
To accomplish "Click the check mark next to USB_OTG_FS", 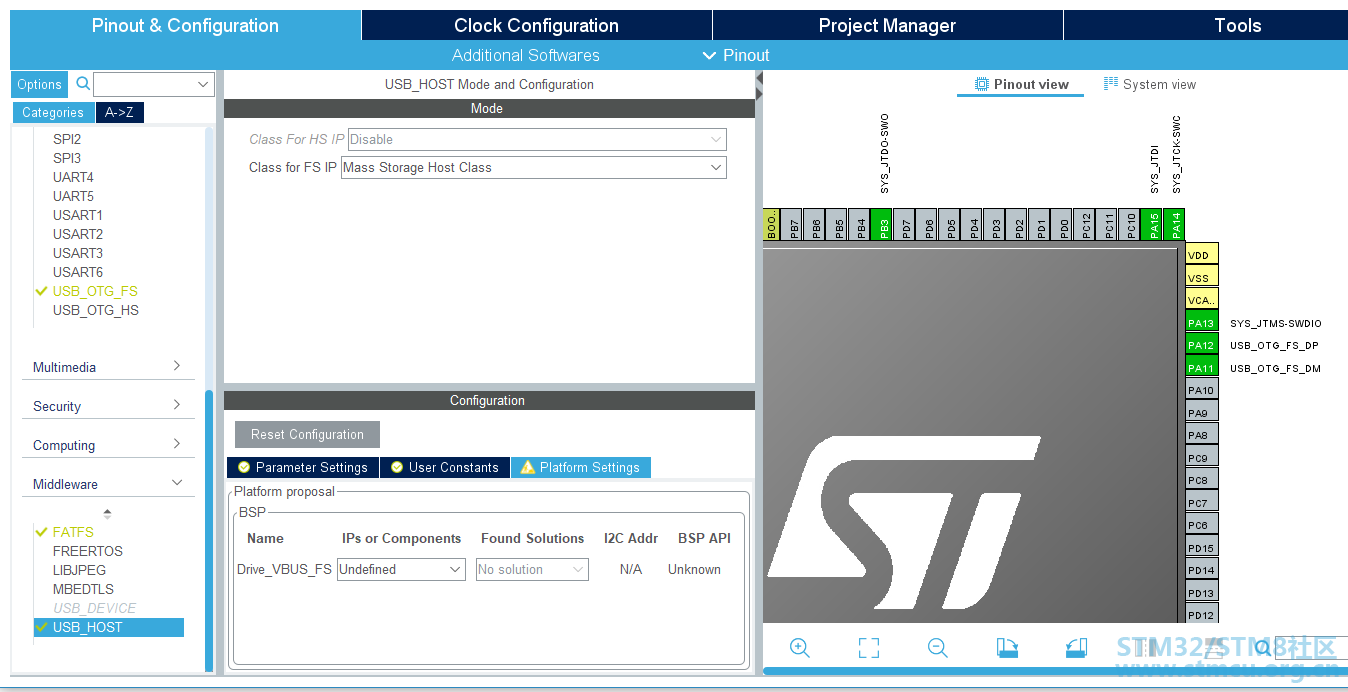I will pyautogui.click(x=41, y=291).
